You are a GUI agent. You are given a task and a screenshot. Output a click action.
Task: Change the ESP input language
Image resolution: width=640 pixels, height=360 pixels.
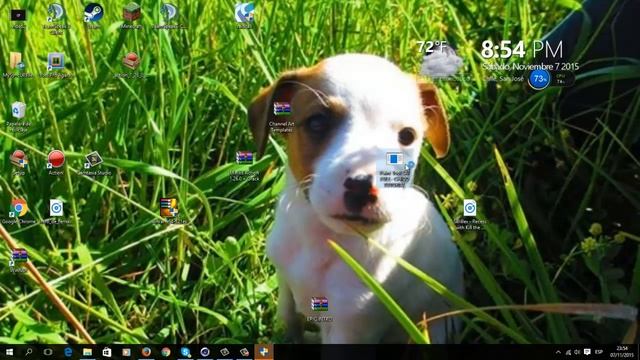tap(599, 352)
